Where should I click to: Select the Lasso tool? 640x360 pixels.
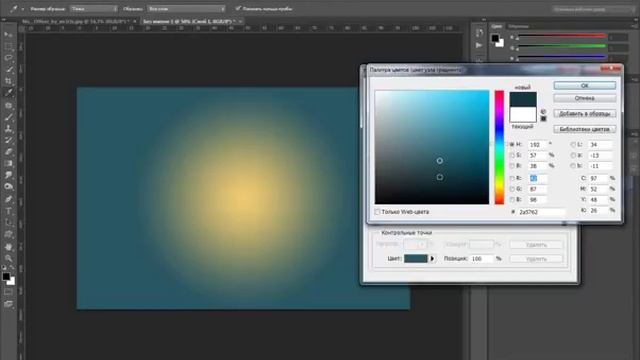(8, 58)
